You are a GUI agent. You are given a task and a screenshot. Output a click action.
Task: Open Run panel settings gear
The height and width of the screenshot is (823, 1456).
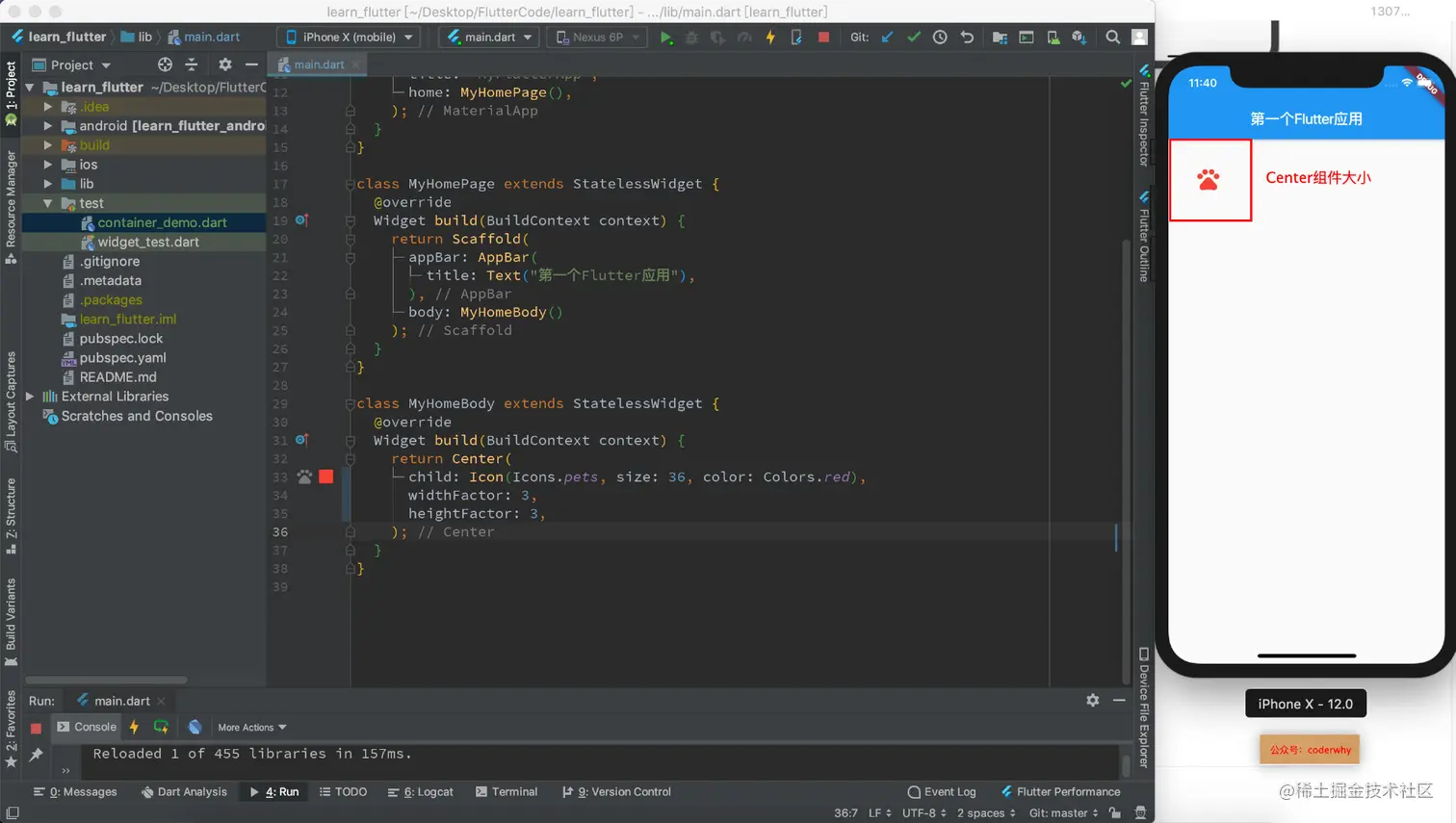[x=1093, y=701]
